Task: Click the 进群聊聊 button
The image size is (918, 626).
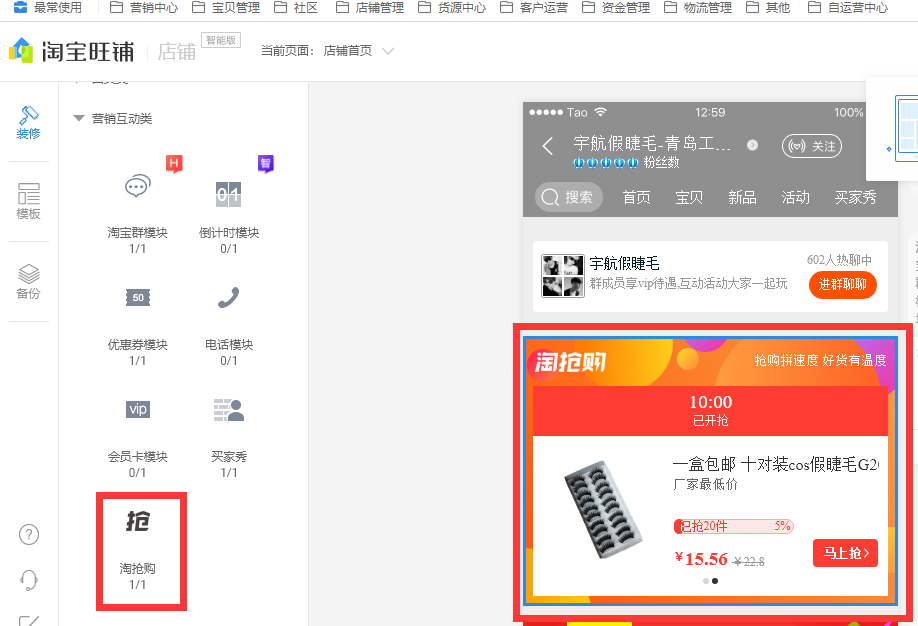Action: [x=842, y=285]
